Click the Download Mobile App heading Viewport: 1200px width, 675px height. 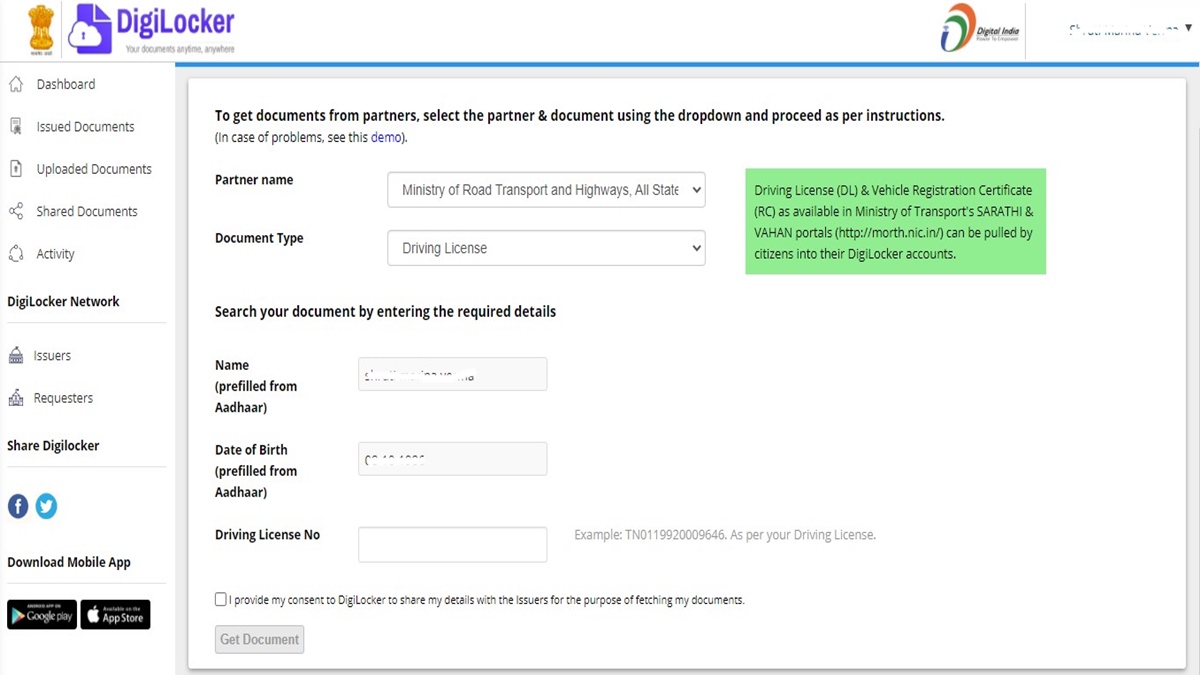tap(69, 562)
